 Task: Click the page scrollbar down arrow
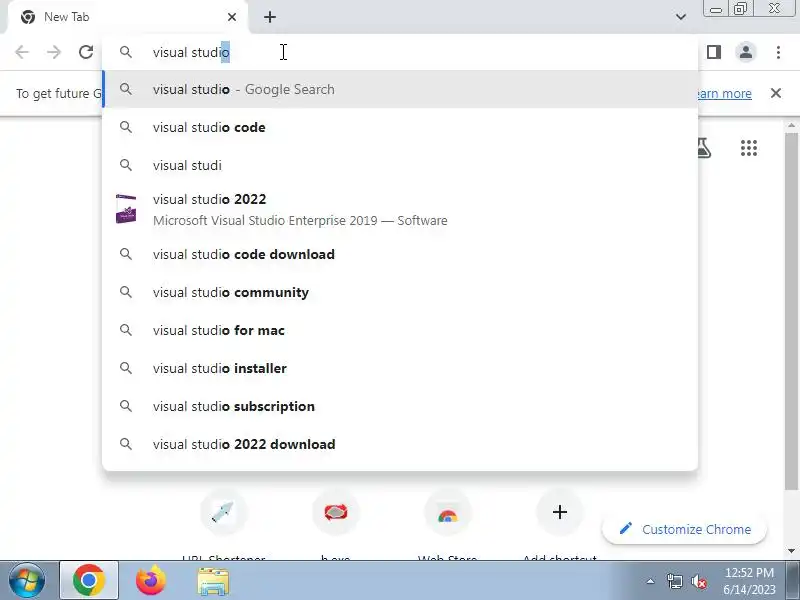coord(791,551)
